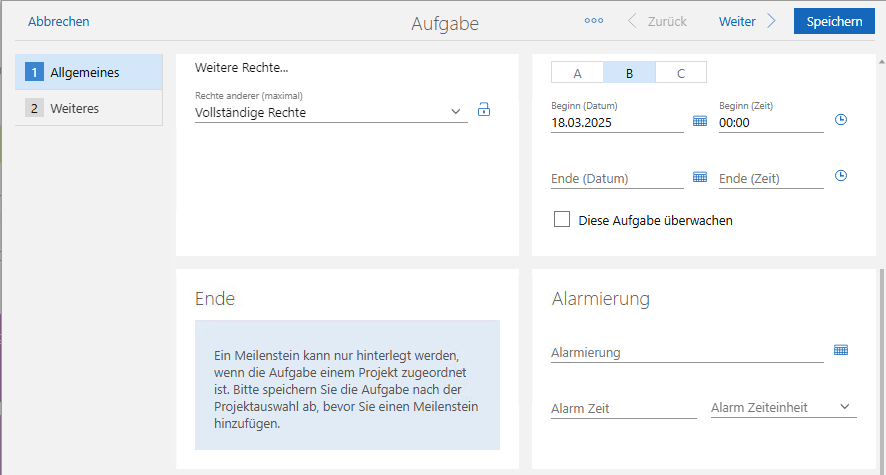The image size is (886, 475).
Task: Switch to the Weiteres section
Action: coord(88,108)
